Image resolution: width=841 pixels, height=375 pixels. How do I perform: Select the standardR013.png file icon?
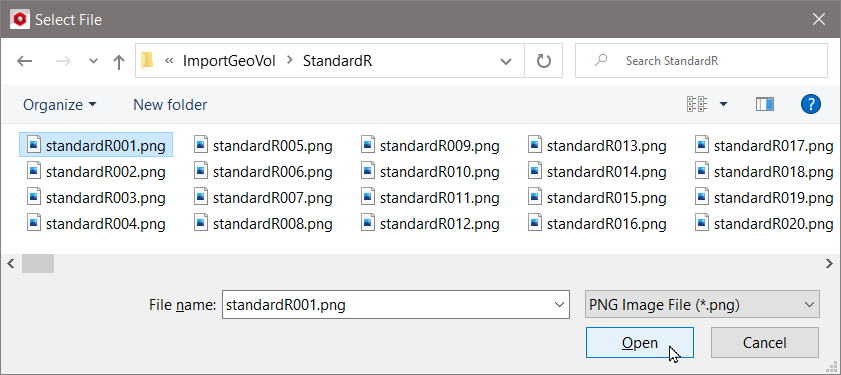(535, 145)
